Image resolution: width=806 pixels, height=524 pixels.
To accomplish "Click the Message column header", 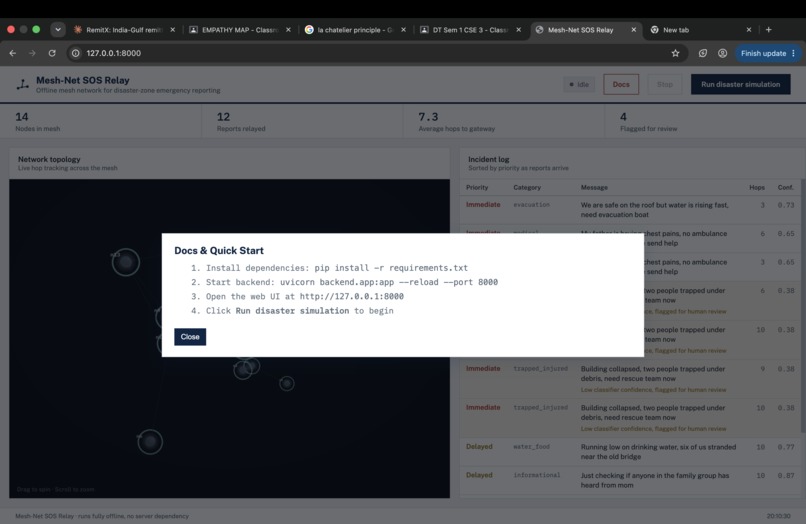I will 594,188.
